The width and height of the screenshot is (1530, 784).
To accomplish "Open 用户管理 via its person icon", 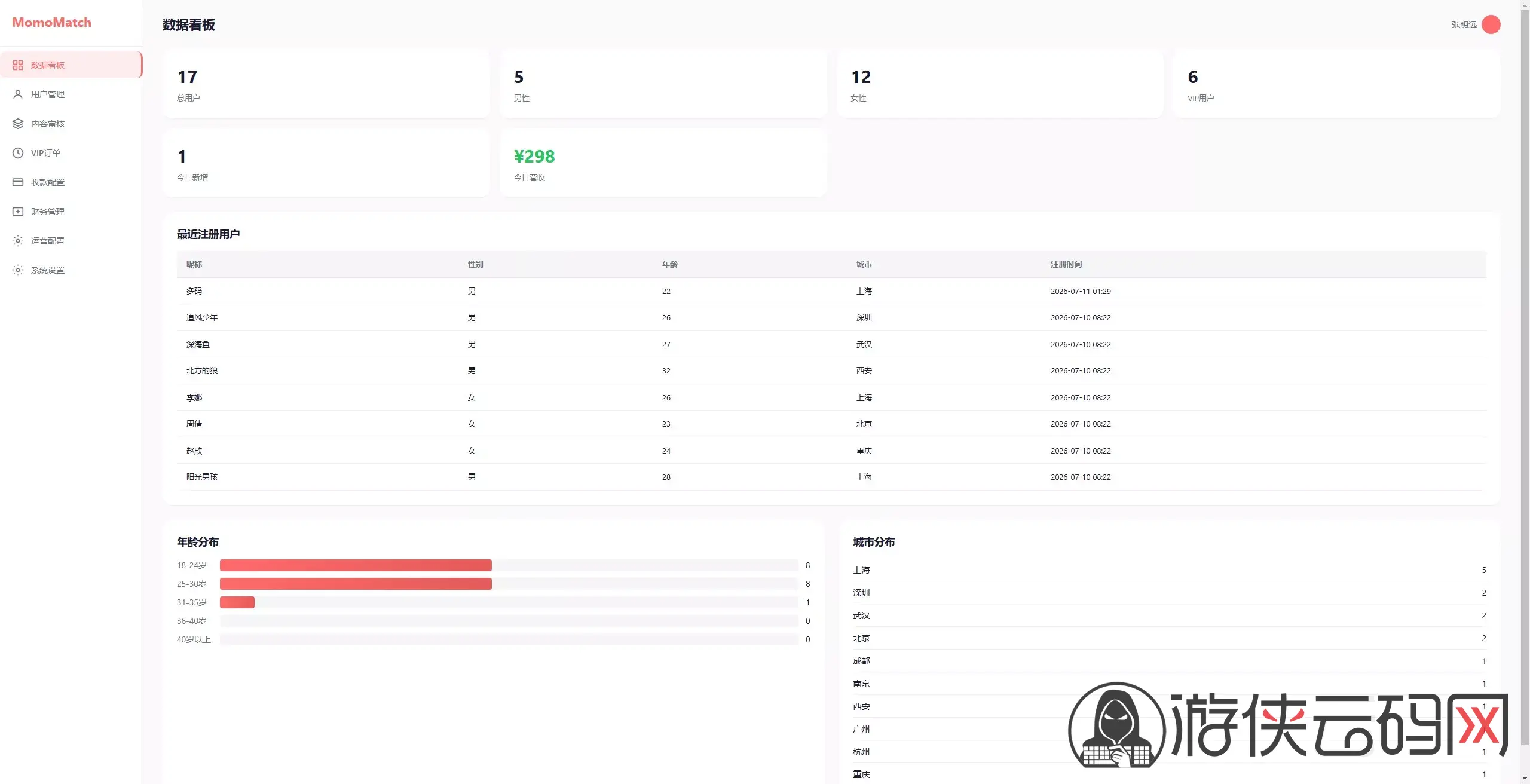I will tap(18, 94).
